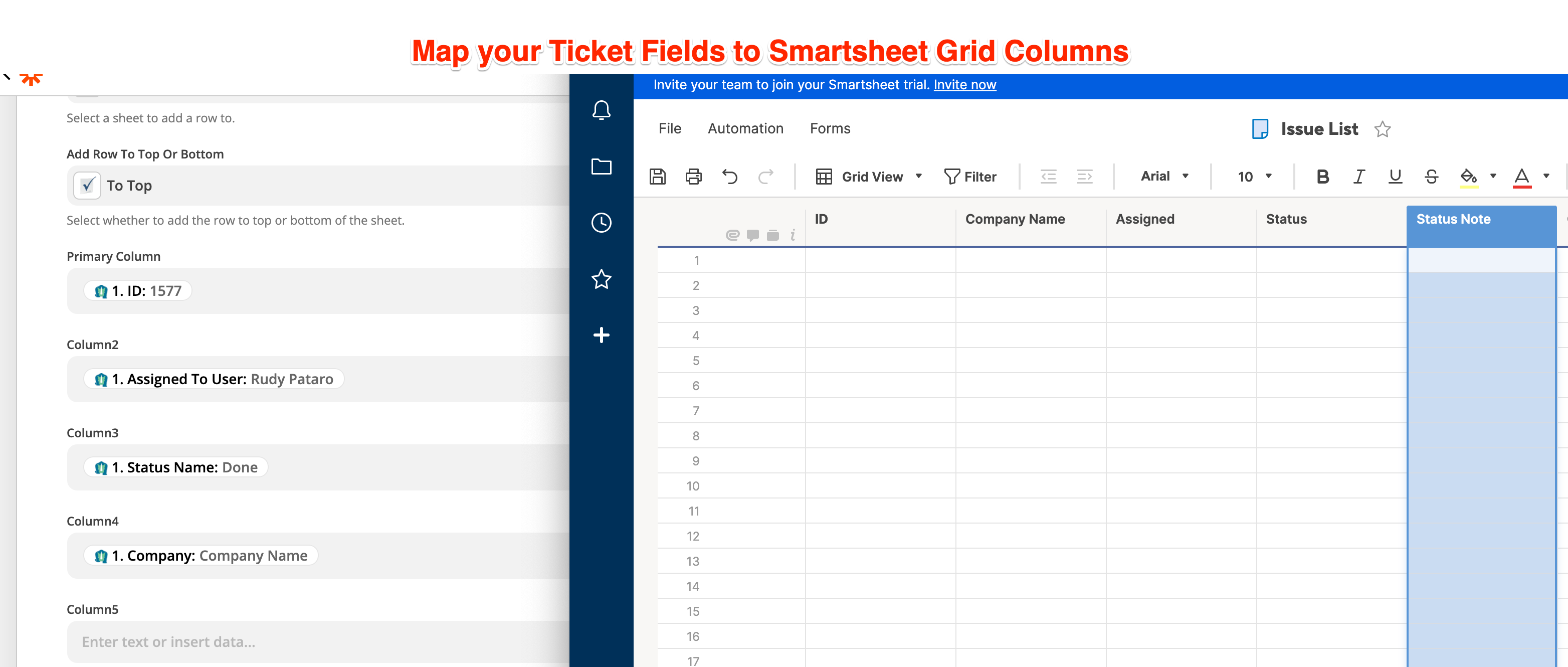Image resolution: width=1568 pixels, height=667 pixels.
Task: Click the Column4 Company field
Action: pyautogui.click(x=318, y=556)
